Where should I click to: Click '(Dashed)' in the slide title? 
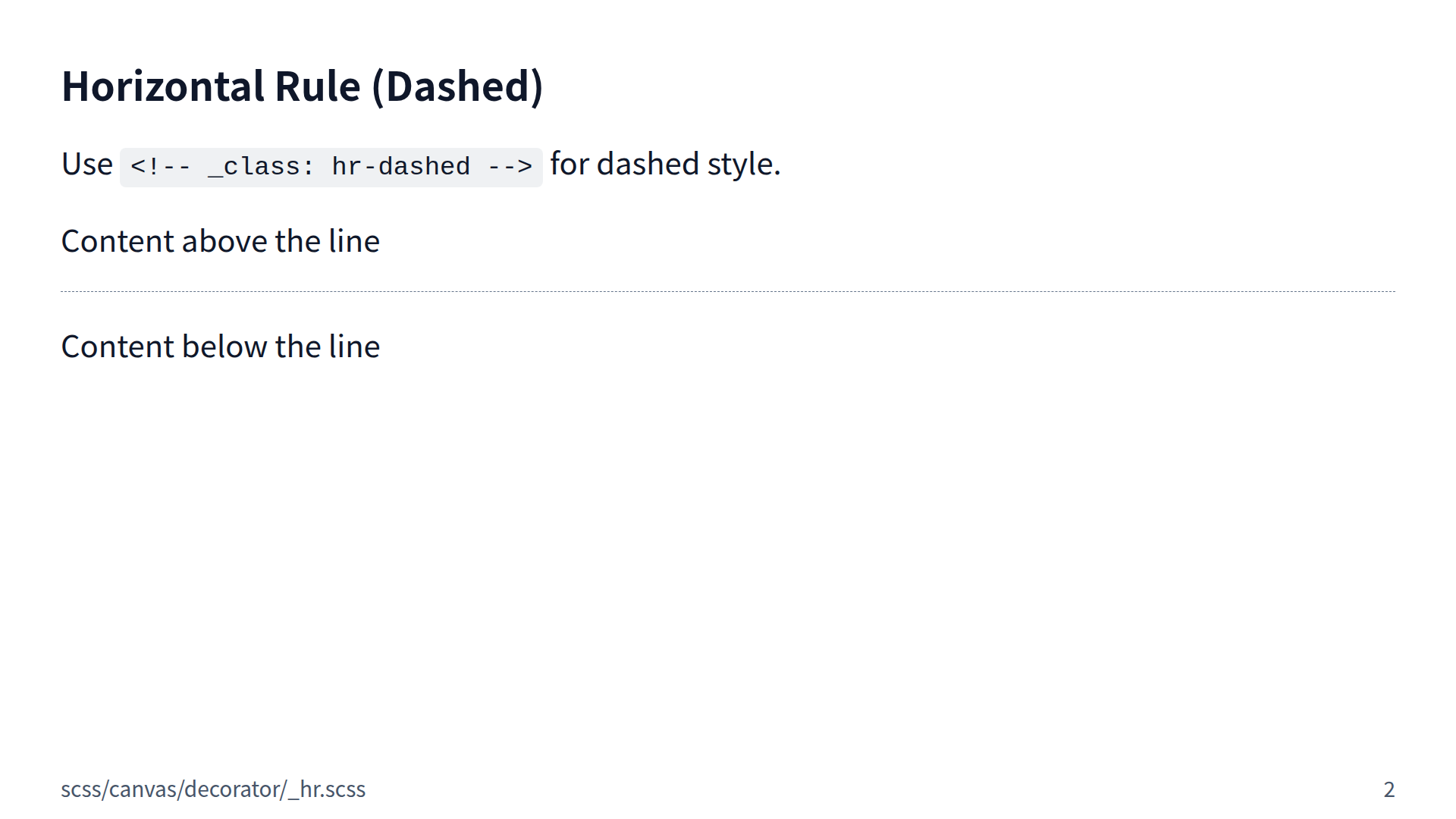click(x=457, y=86)
